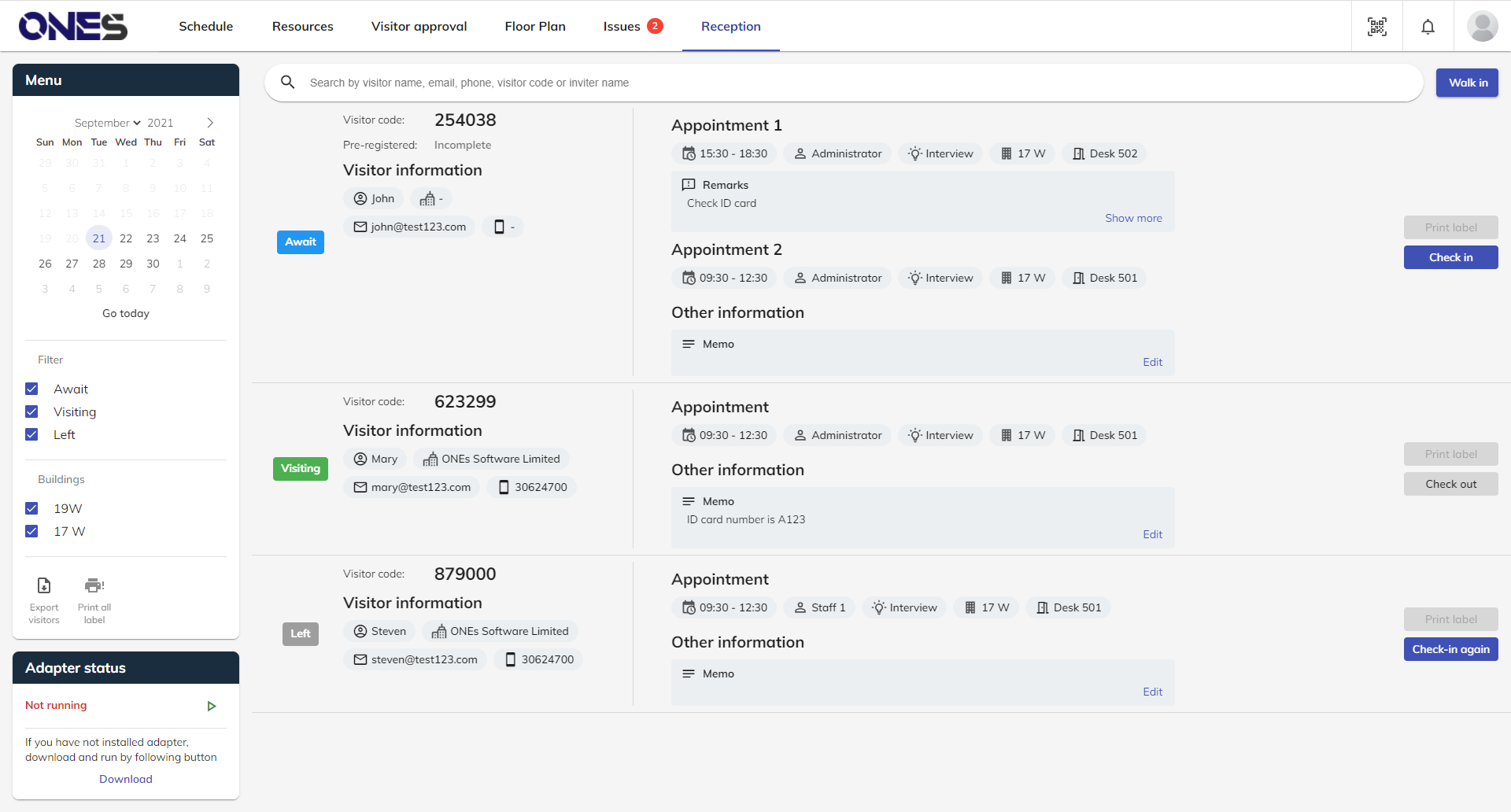
Task: Click the notifications bell icon
Action: point(1428,27)
